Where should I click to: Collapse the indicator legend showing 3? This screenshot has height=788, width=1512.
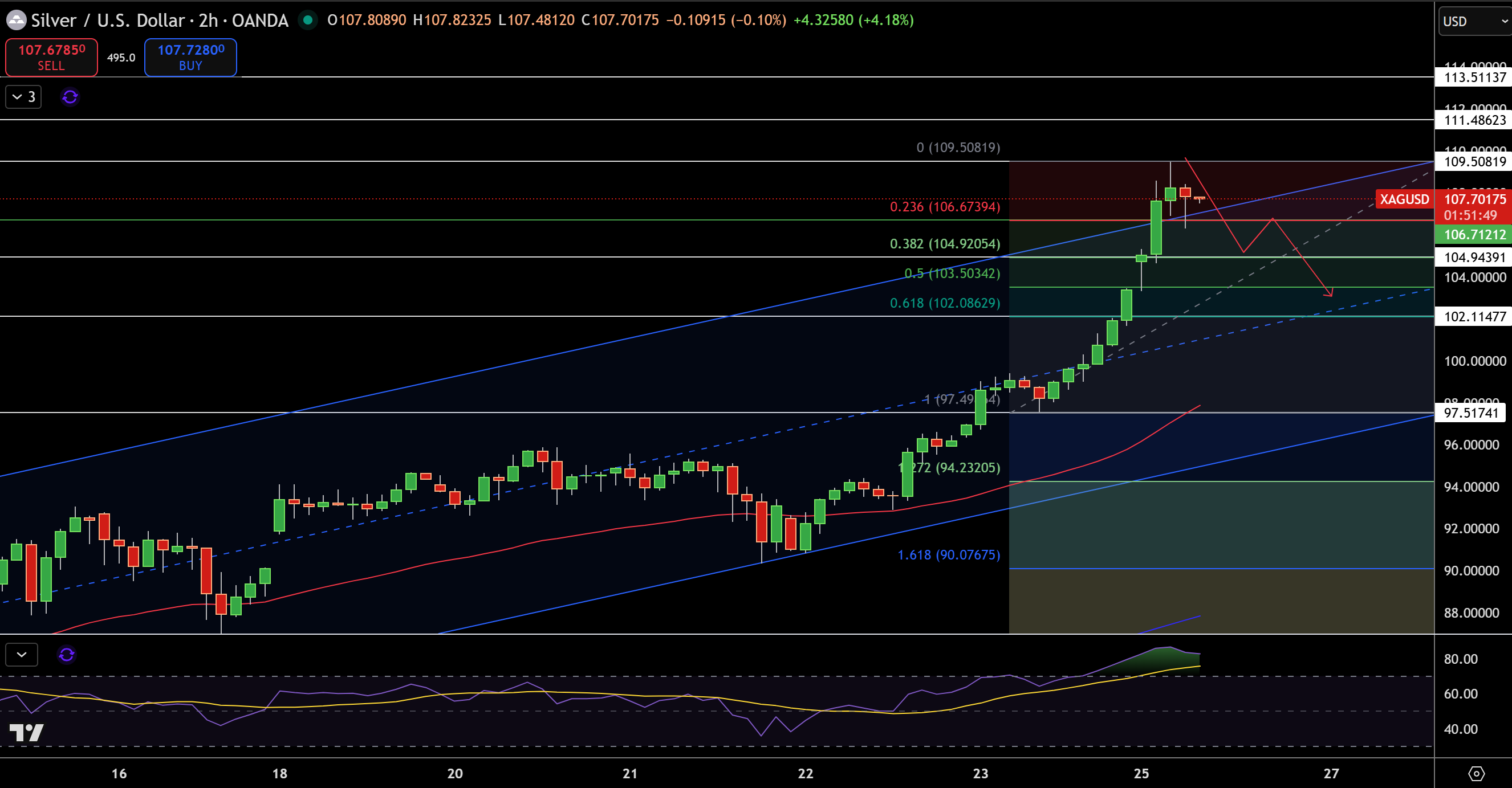pyautogui.click(x=23, y=97)
